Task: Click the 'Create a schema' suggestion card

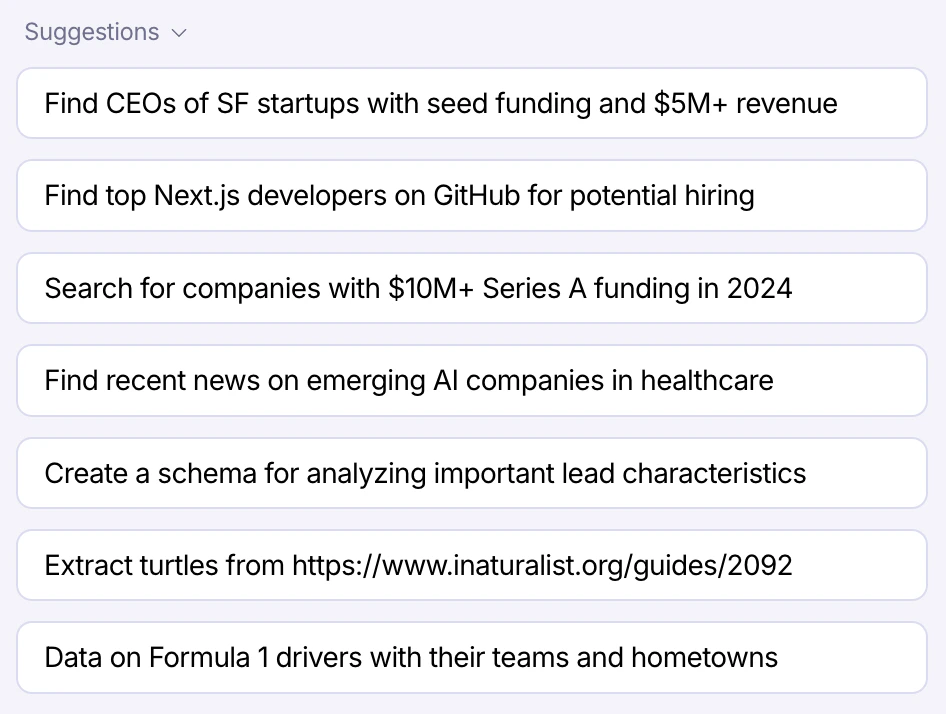Action: (x=472, y=473)
